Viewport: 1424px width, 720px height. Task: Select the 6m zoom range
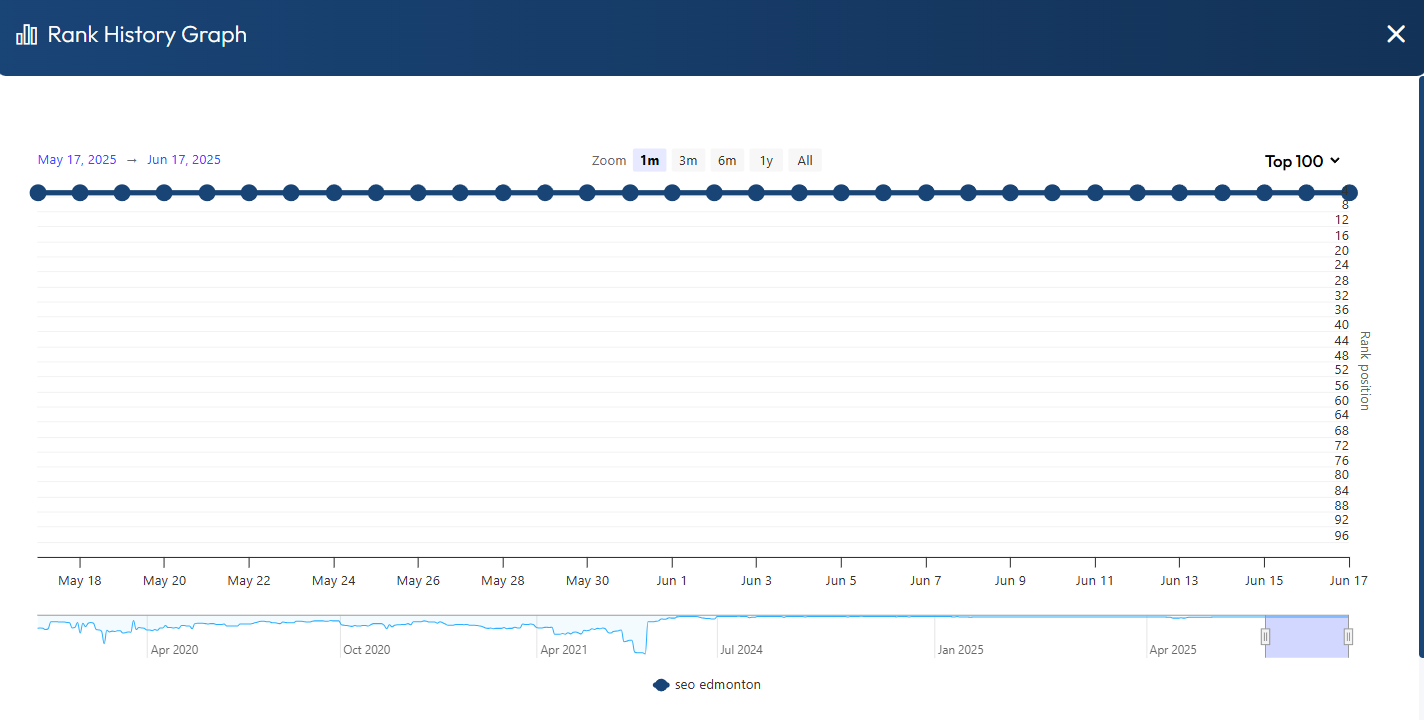[x=727, y=160]
